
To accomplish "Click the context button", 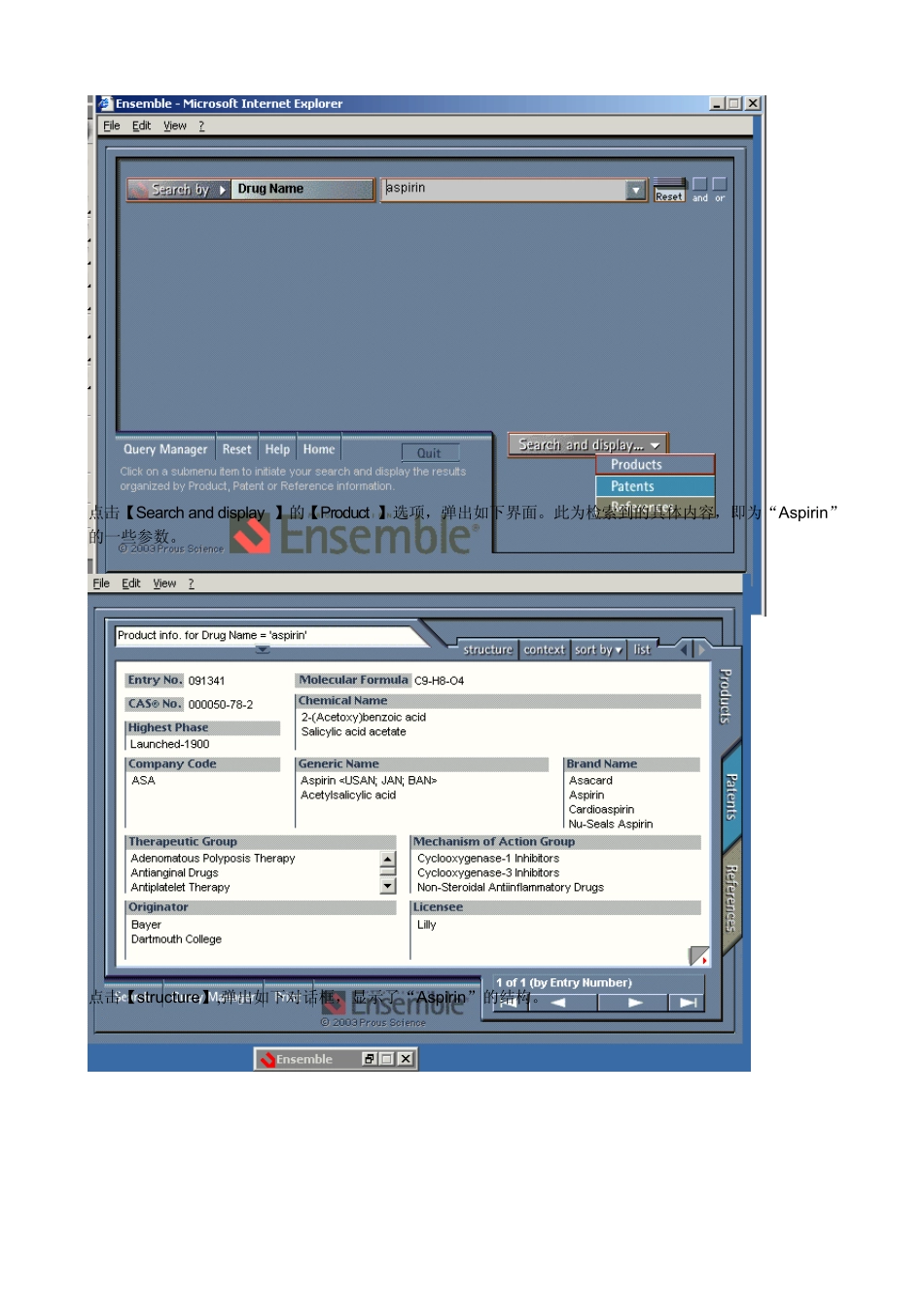I will 544,650.
